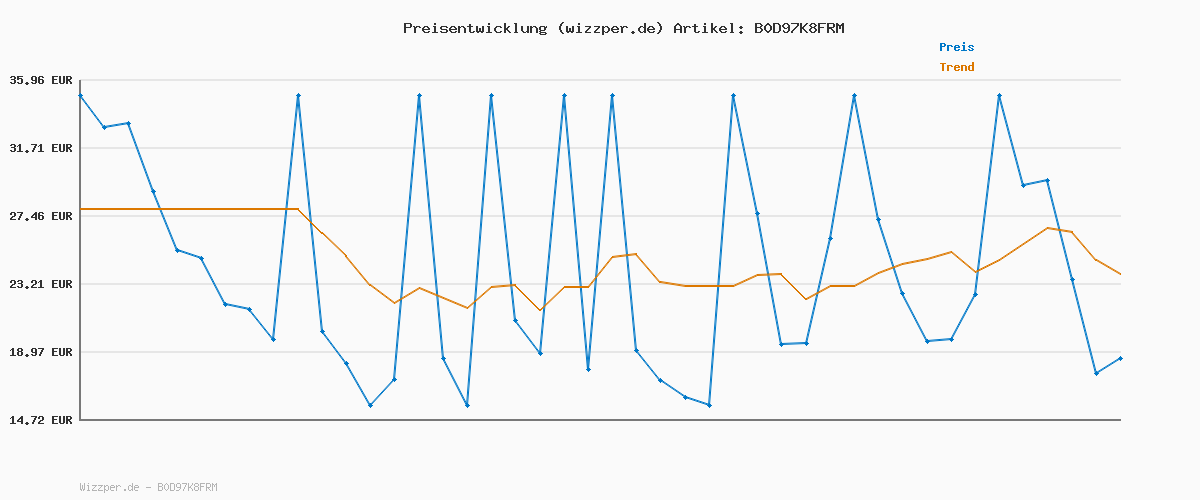Click the 35.96 EUR axis label
Screen dimensions: 1200x500
[40, 80]
